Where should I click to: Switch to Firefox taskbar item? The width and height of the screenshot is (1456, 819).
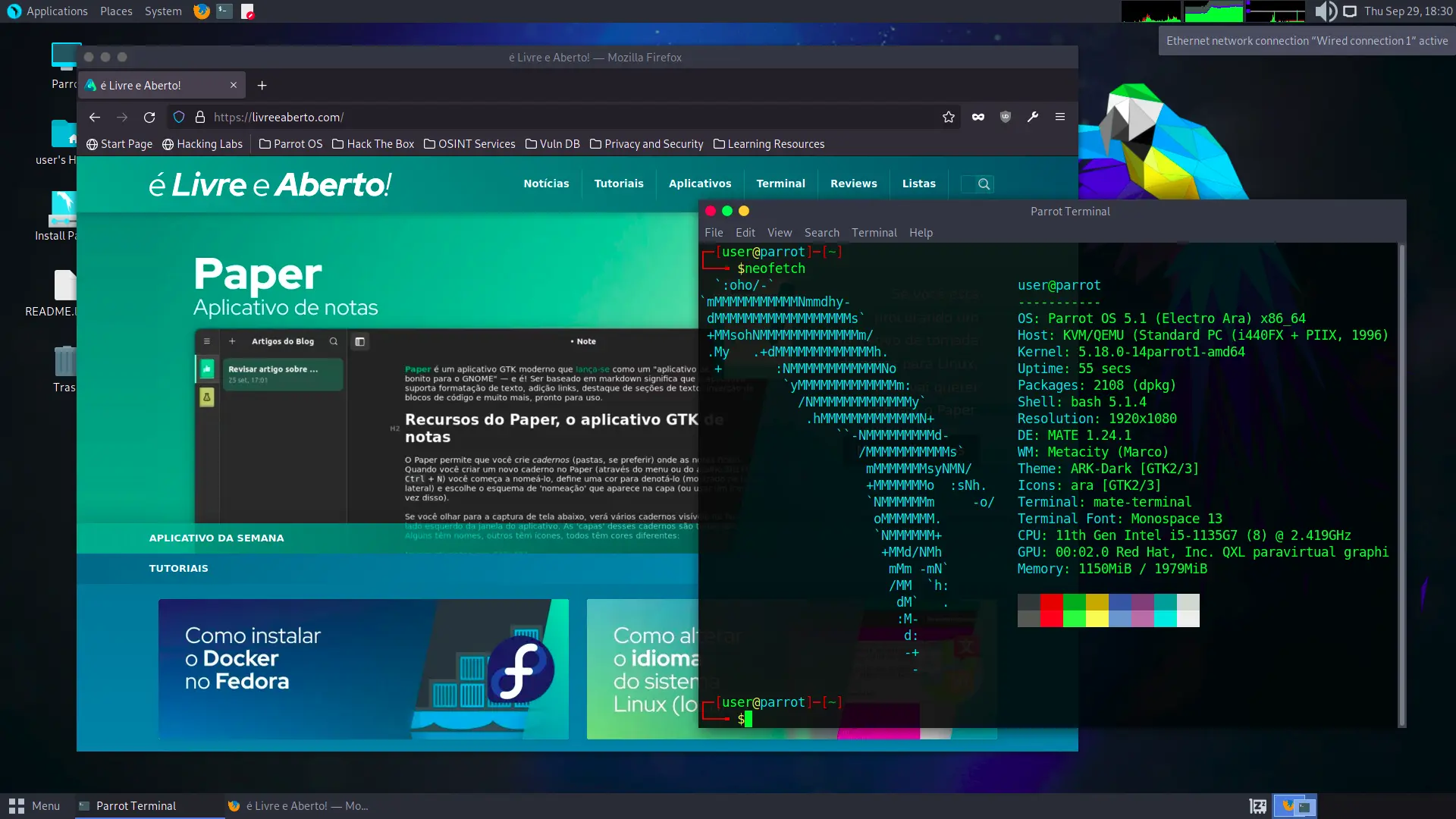pos(299,806)
